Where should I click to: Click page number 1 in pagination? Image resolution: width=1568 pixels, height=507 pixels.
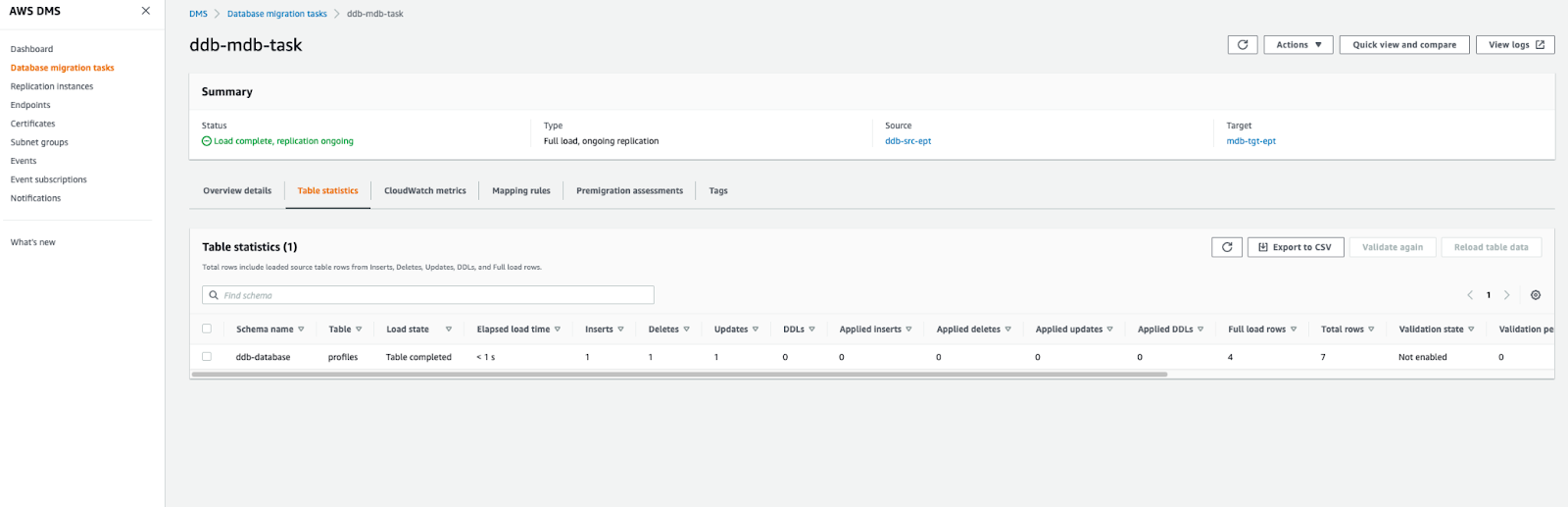(x=1489, y=295)
